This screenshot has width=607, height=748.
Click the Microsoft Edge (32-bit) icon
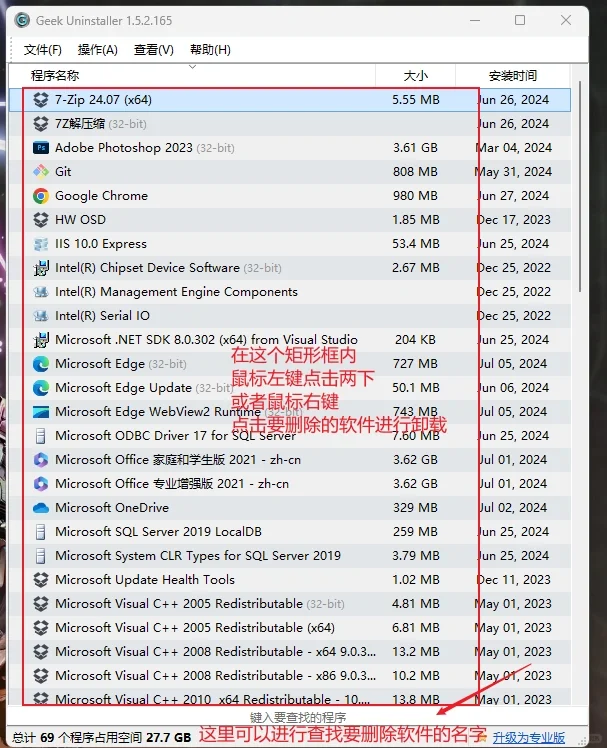coord(41,364)
